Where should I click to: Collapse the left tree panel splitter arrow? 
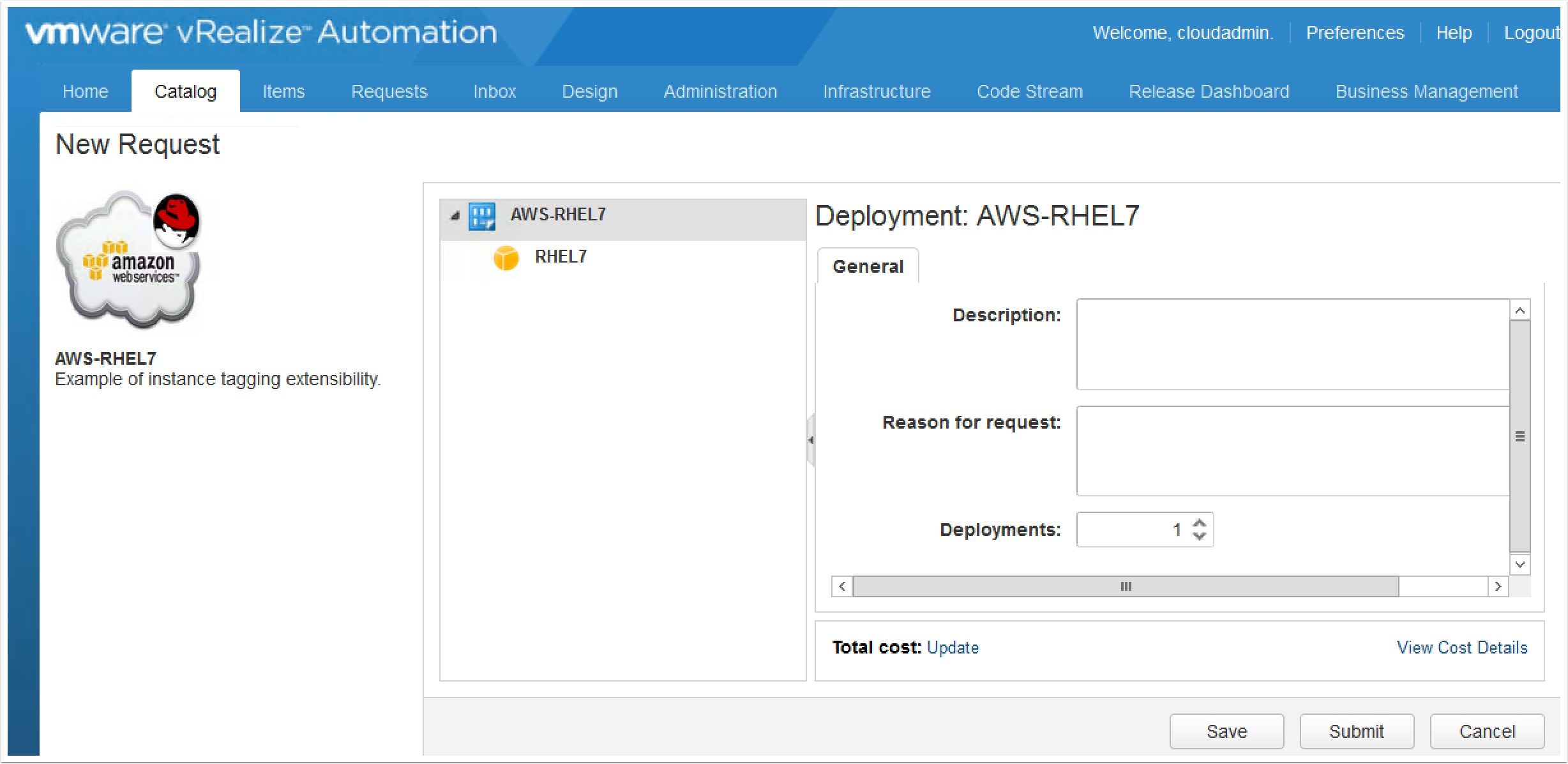[x=811, y=440]
